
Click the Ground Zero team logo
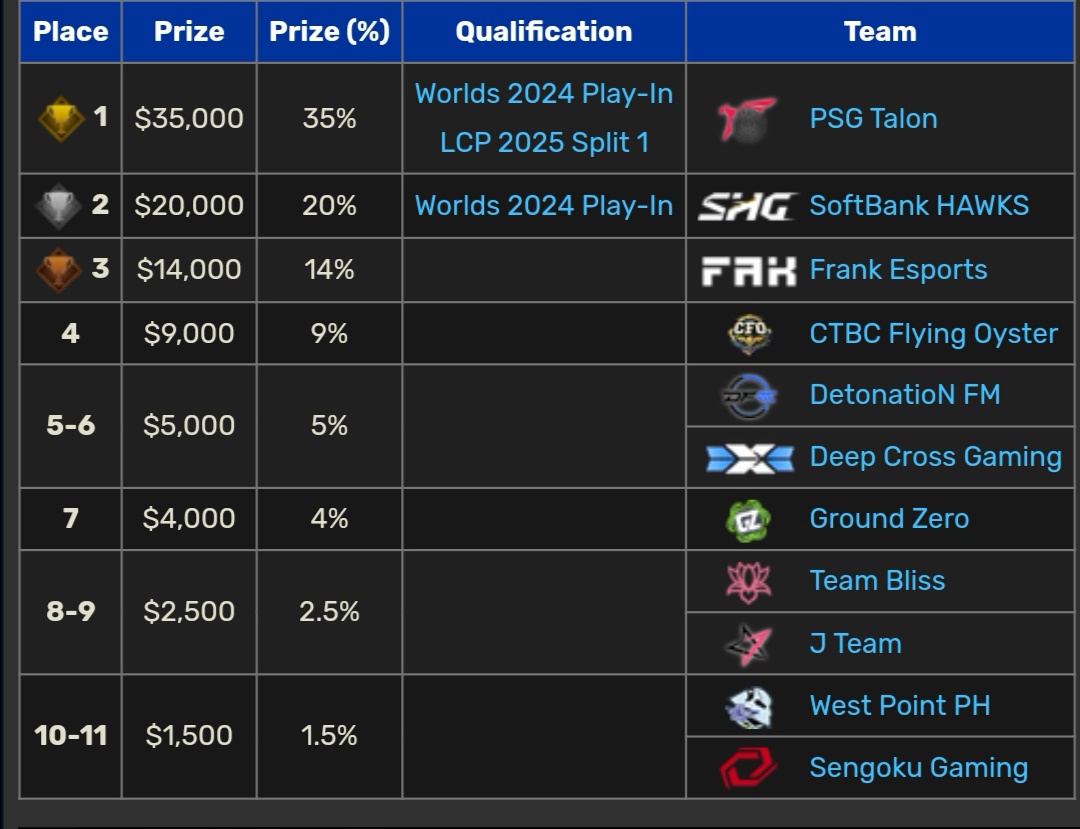point(749,519)
